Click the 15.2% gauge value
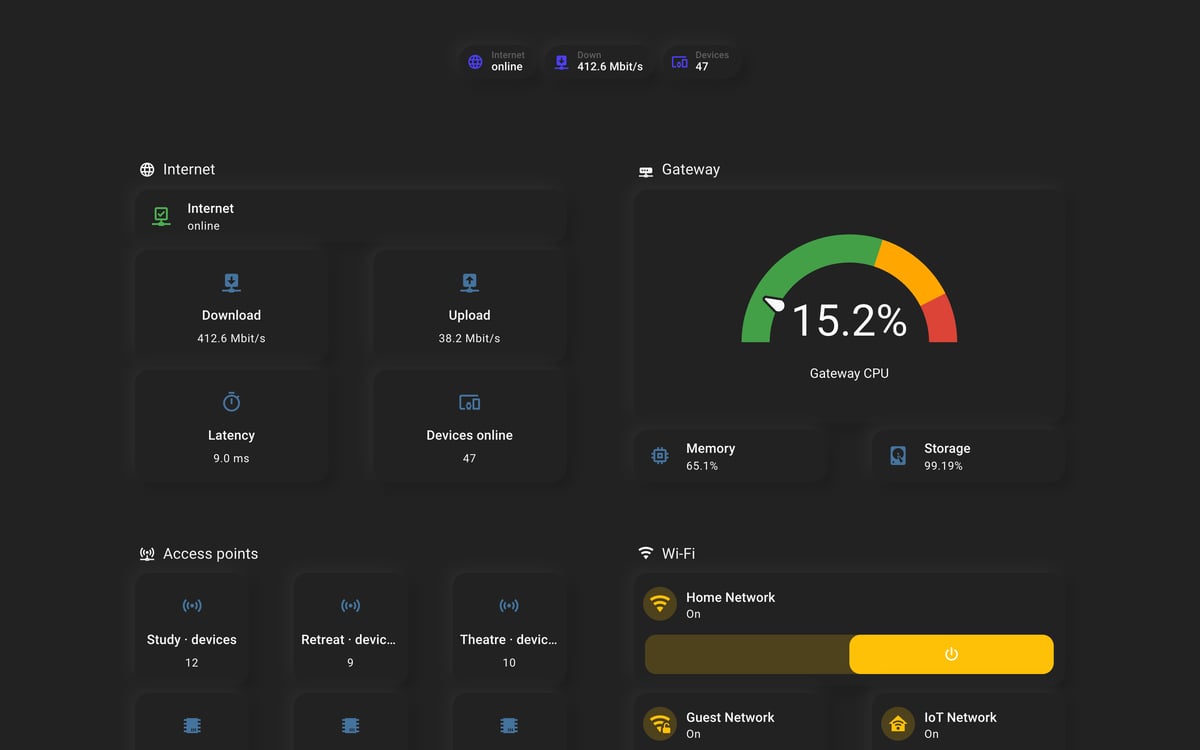The image size is (1200, 750). pyautogui.click(x=849, y=320)
